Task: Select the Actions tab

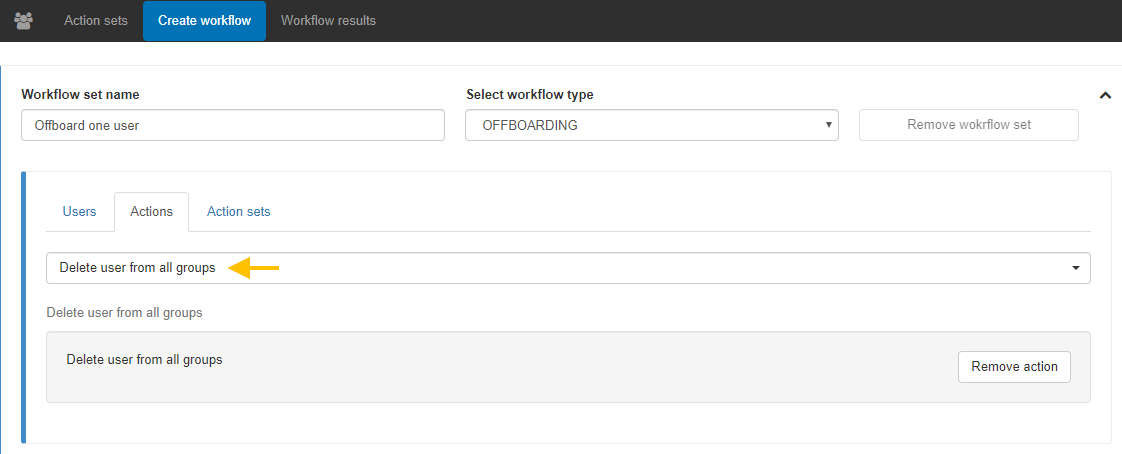Action: click(x=151, y=212)
